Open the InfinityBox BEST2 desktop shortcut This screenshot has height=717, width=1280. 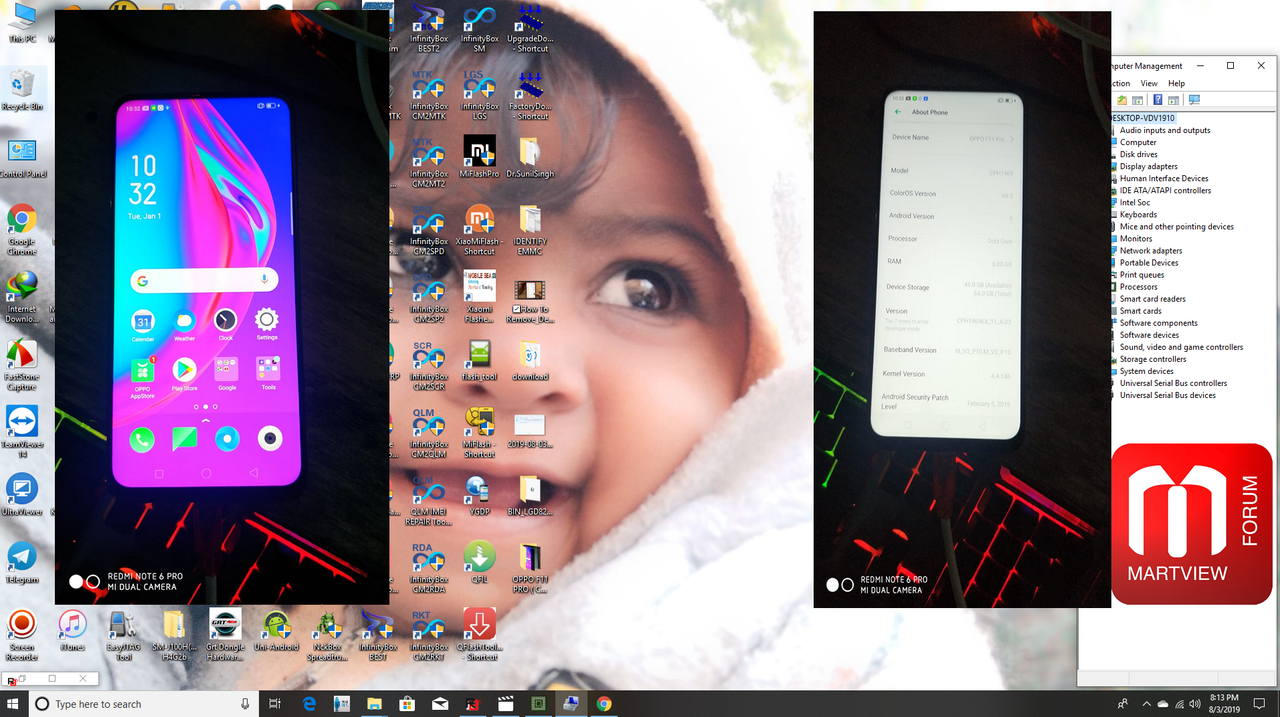click(429, 27)
